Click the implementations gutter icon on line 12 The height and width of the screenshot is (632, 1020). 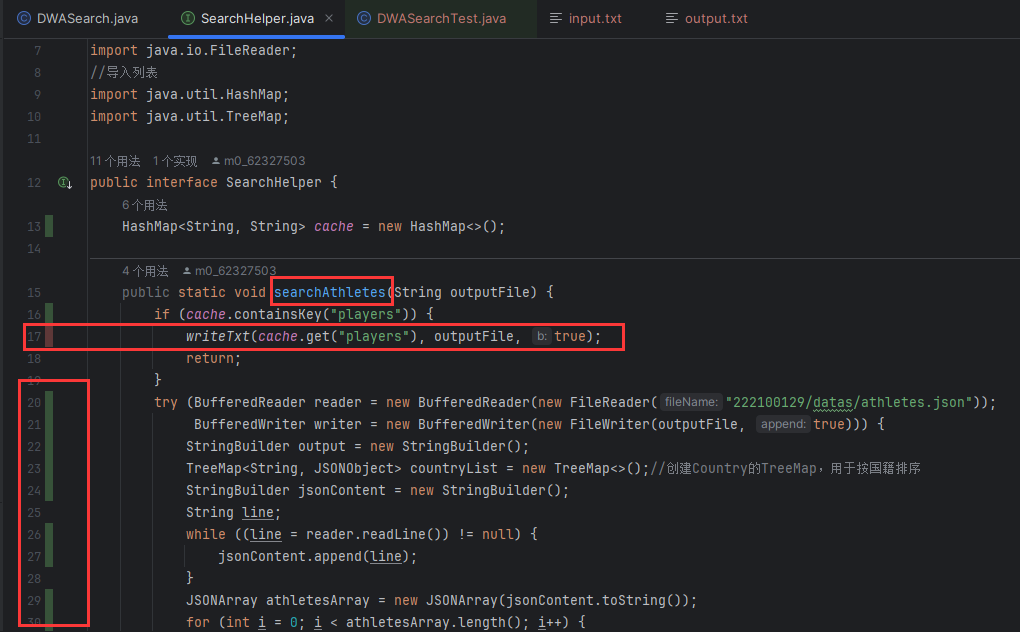pyautogui.click(x=64, y=183)
